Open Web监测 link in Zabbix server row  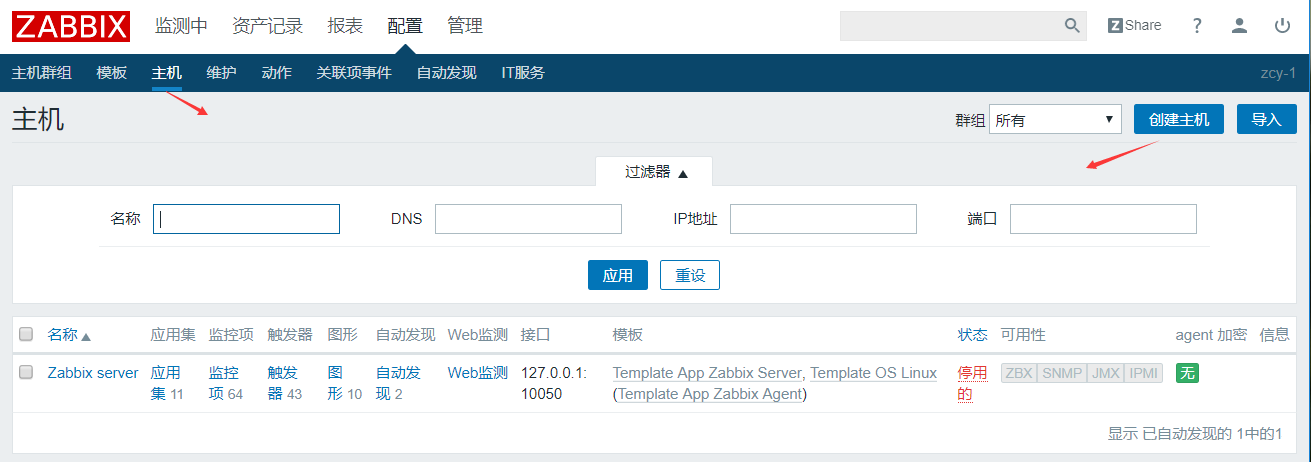pos(478,373)
